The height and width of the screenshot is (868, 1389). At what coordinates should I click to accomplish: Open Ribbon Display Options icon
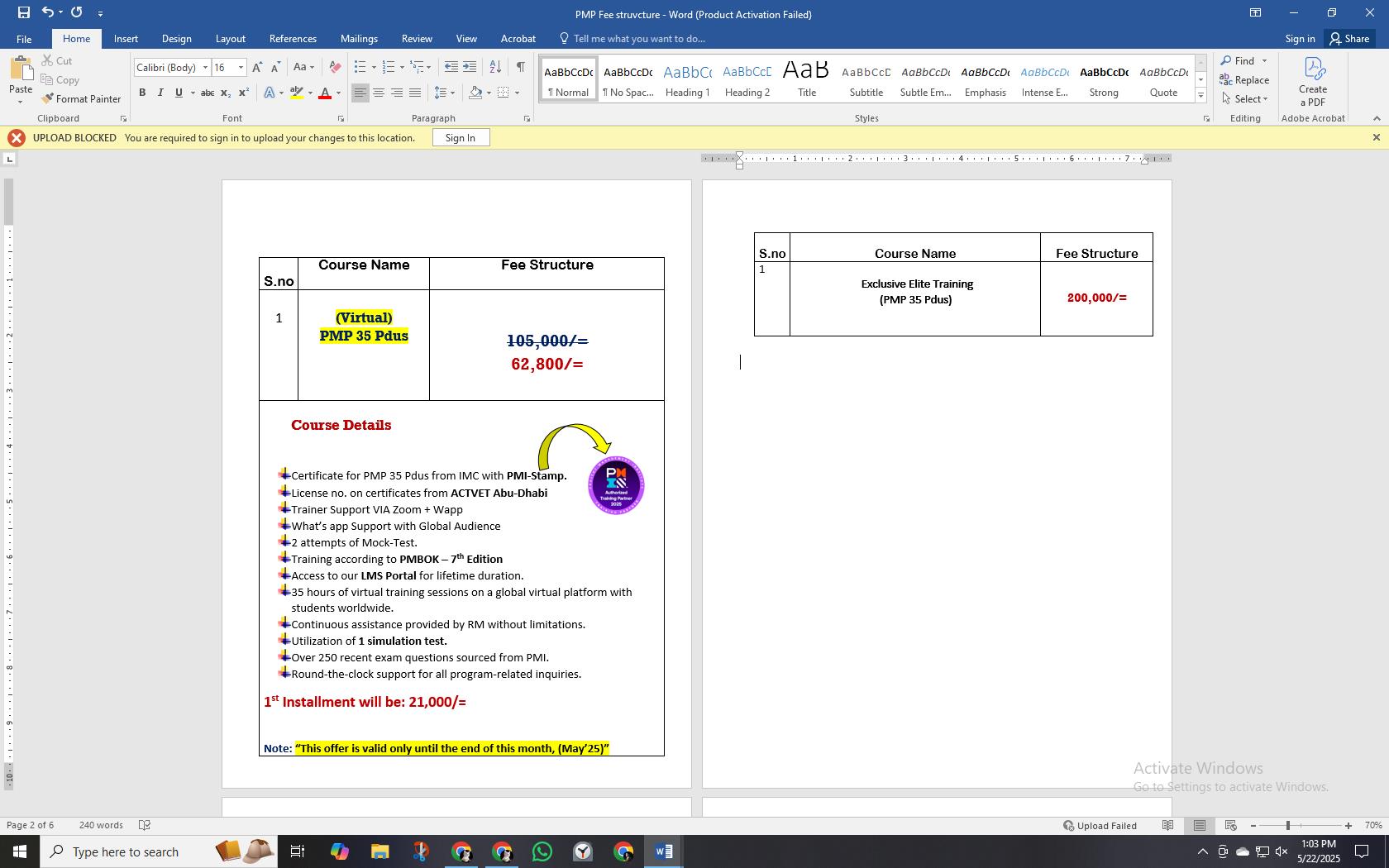(1255, 12)
